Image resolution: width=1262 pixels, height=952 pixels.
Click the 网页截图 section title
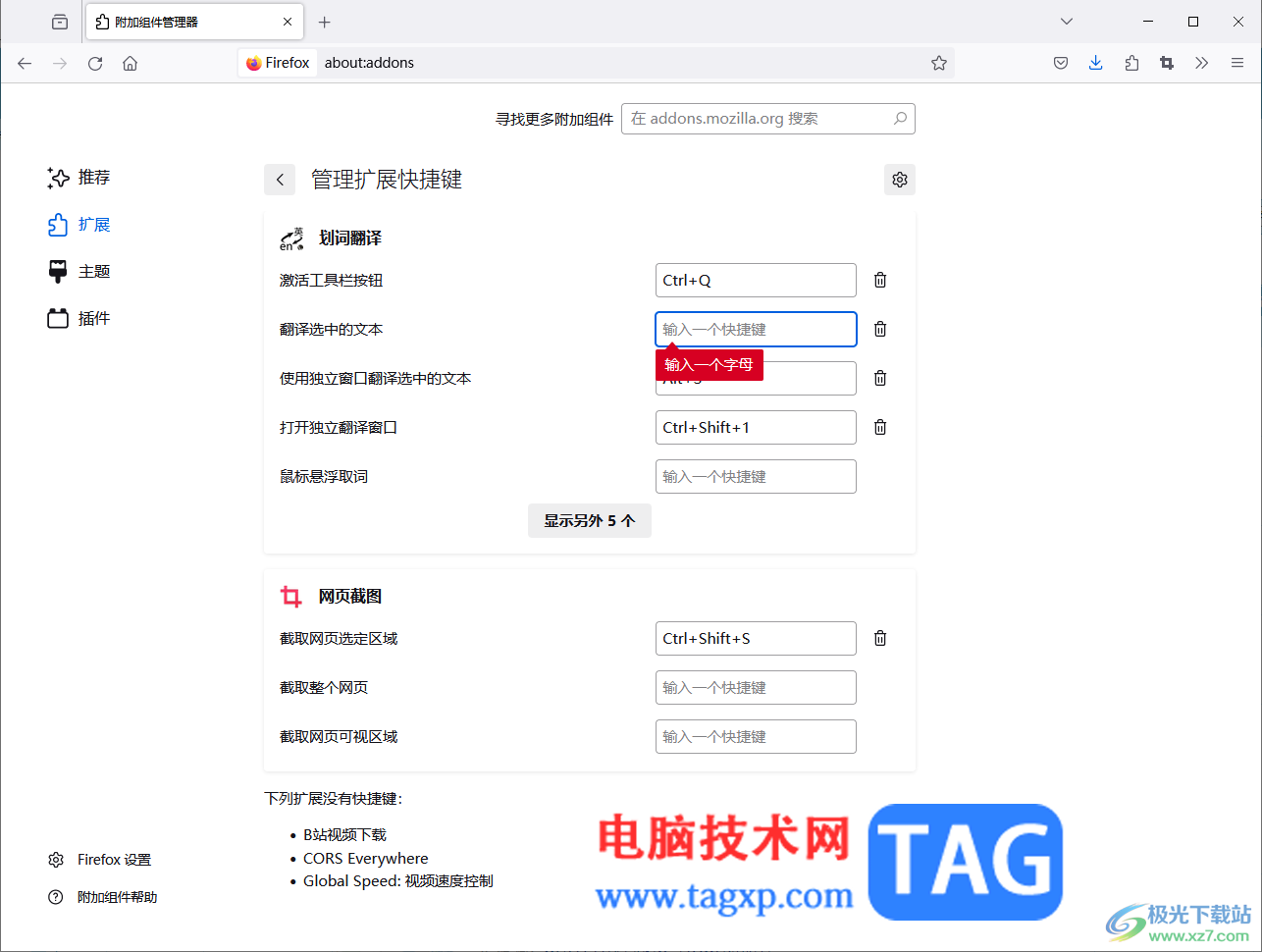click(350, 597)
